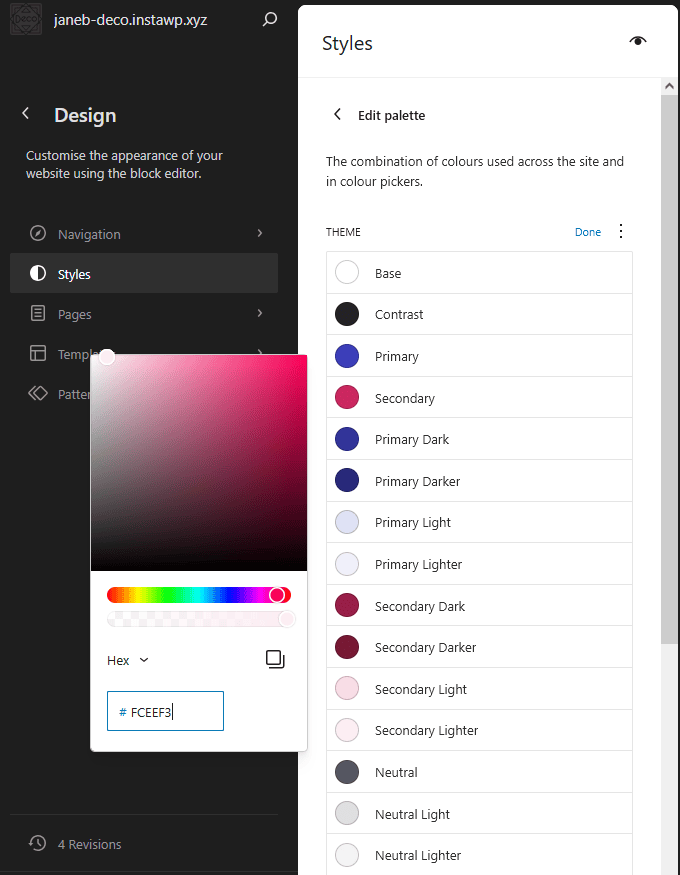Screen dimensions: 680x875
Task: Expand the Navigation menu chevron
Action: [260, 233]
